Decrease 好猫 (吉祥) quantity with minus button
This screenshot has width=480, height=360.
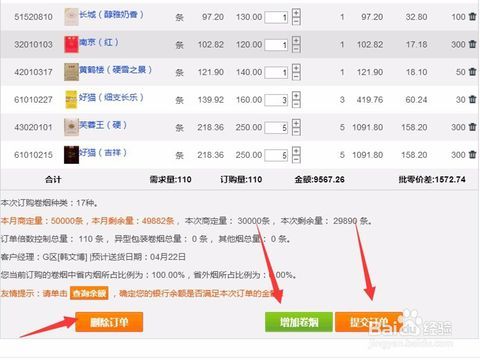click(296, 159)
